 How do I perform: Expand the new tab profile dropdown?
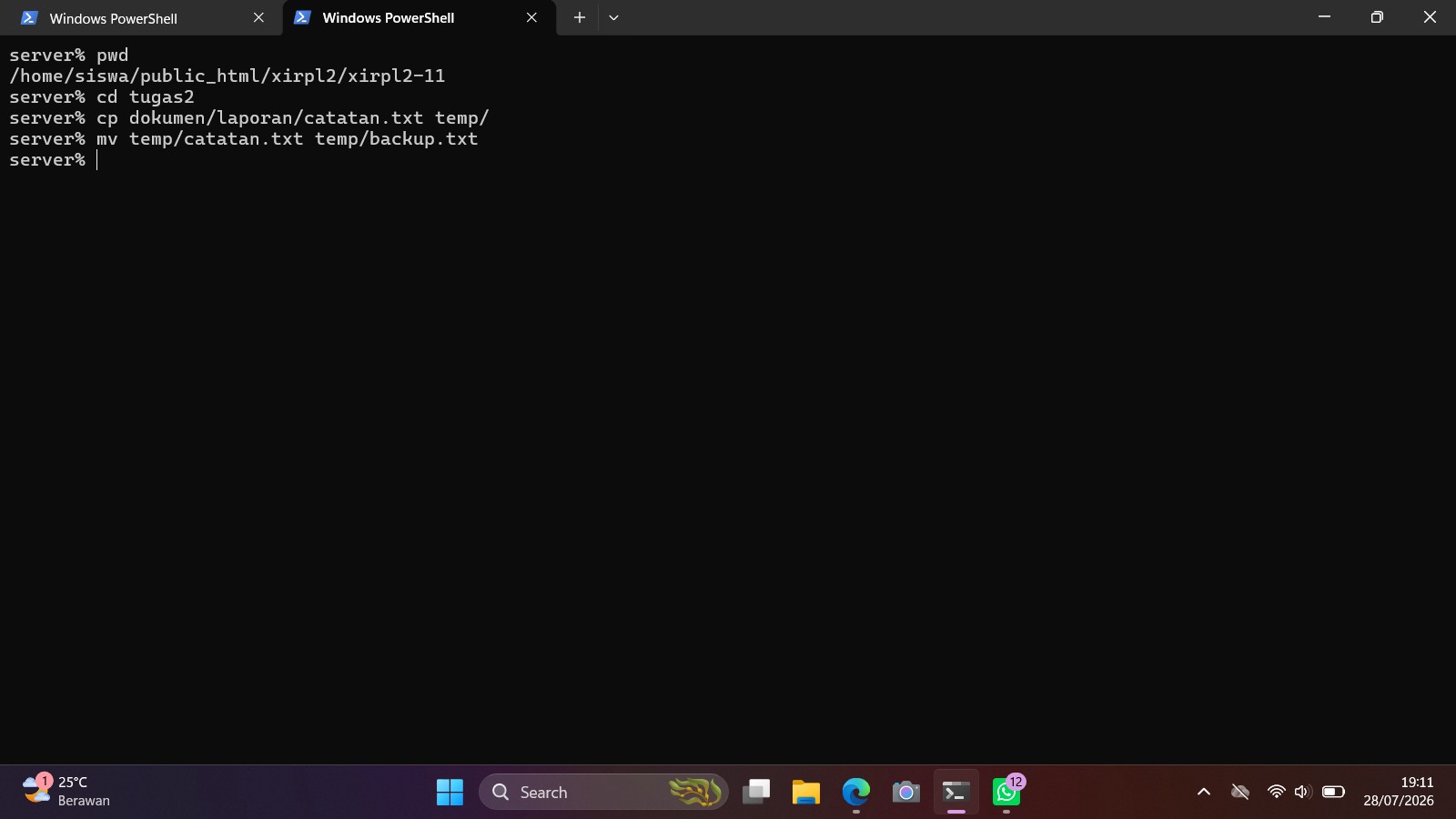613,18
